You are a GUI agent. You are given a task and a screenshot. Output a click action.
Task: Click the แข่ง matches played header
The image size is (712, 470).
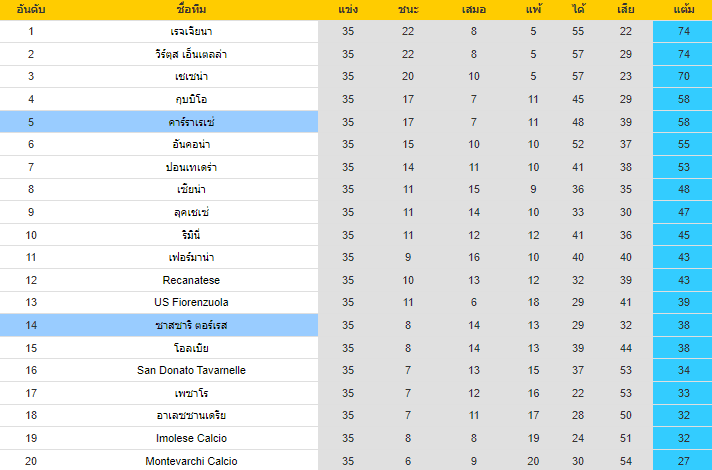(348, 10)
